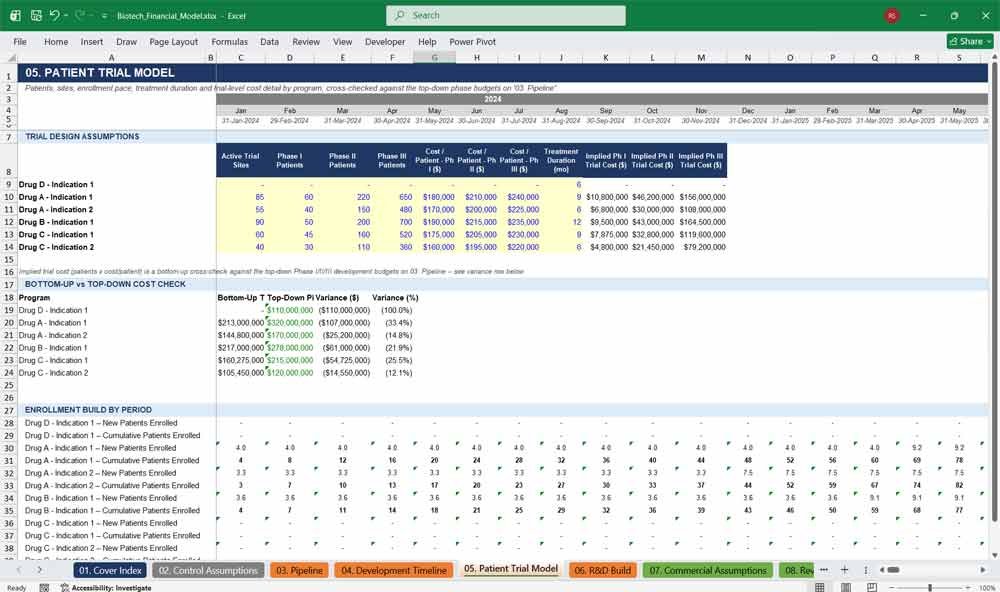Screen dimensions: 1000x592
Task: Click the zoom slider handle
Action: tap(930, 587)
